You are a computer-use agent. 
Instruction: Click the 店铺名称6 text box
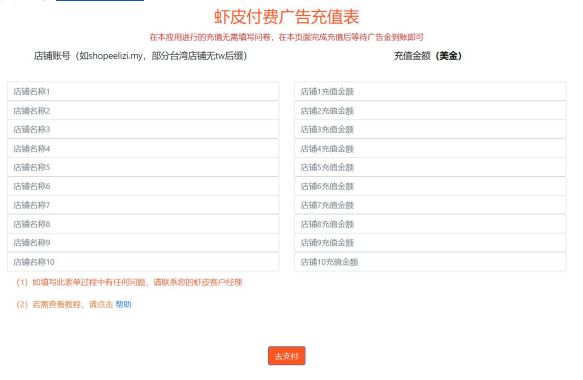[143, 186]
